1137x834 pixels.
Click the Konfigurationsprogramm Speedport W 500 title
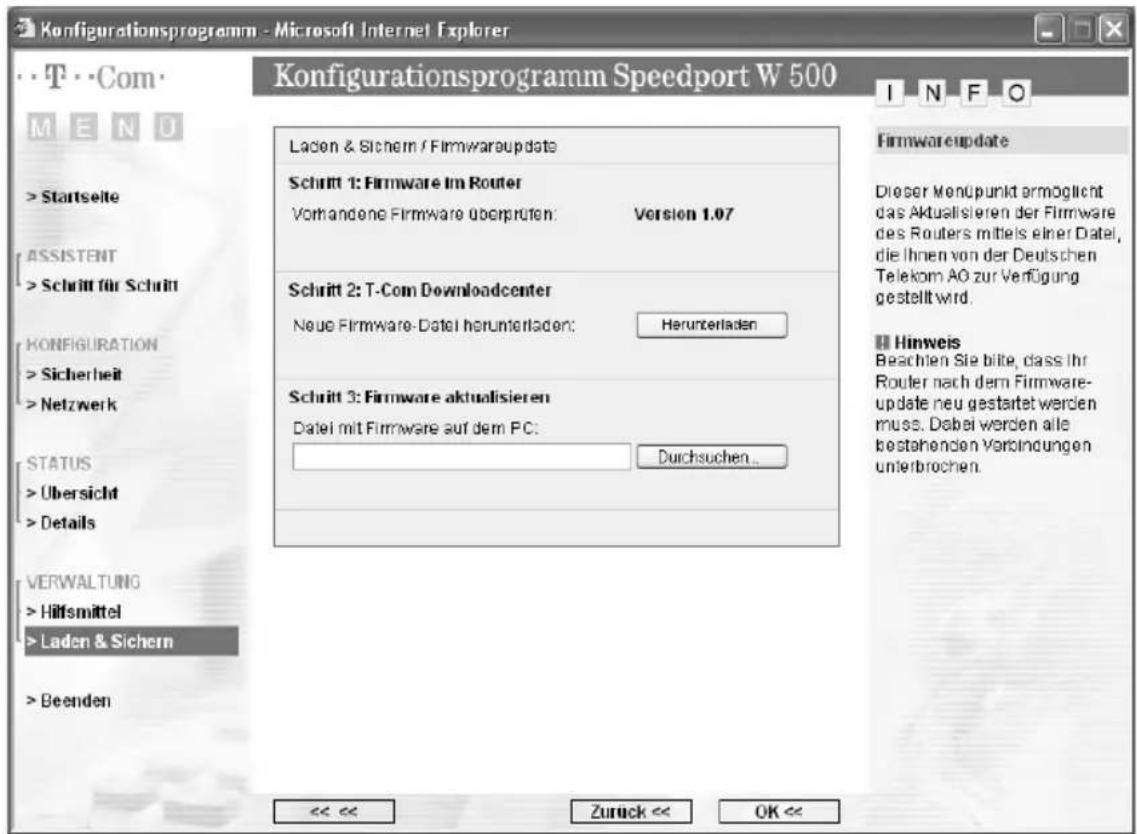[555, 76]
